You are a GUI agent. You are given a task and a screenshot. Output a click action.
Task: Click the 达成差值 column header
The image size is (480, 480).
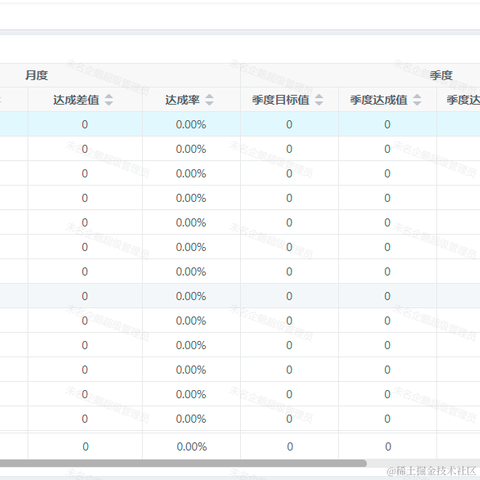click(x=85, y=100)
